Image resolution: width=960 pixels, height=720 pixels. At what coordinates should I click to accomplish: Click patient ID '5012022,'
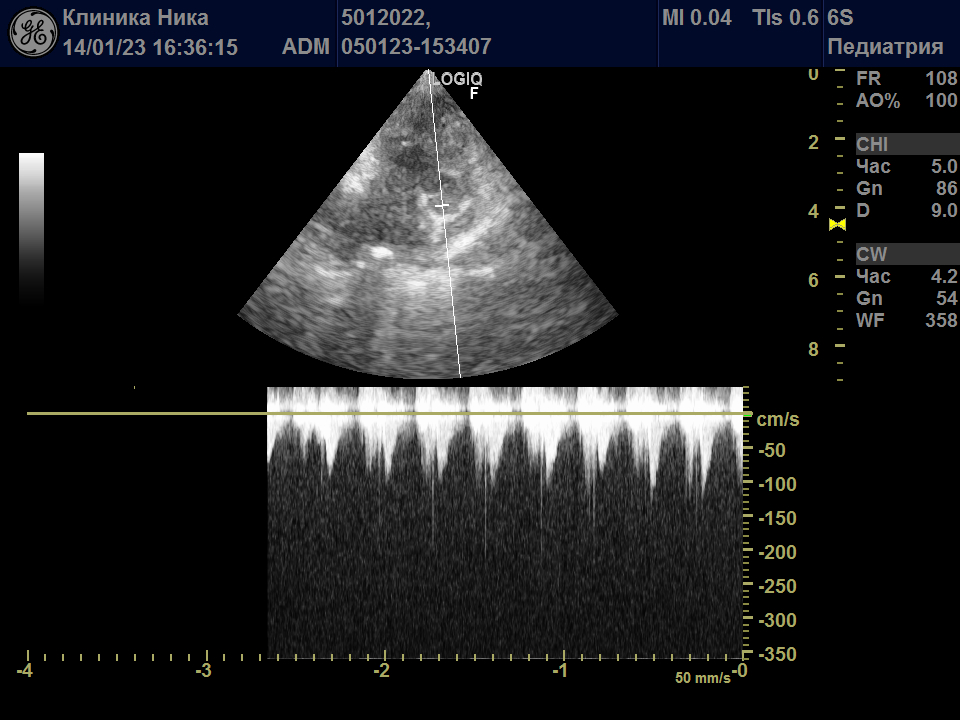[386, 18]
